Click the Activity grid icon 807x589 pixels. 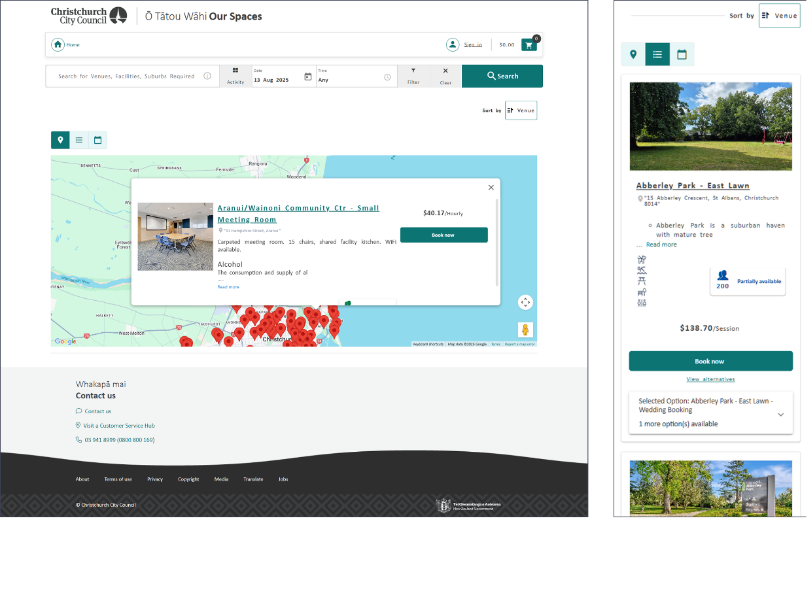coord(235,71)
